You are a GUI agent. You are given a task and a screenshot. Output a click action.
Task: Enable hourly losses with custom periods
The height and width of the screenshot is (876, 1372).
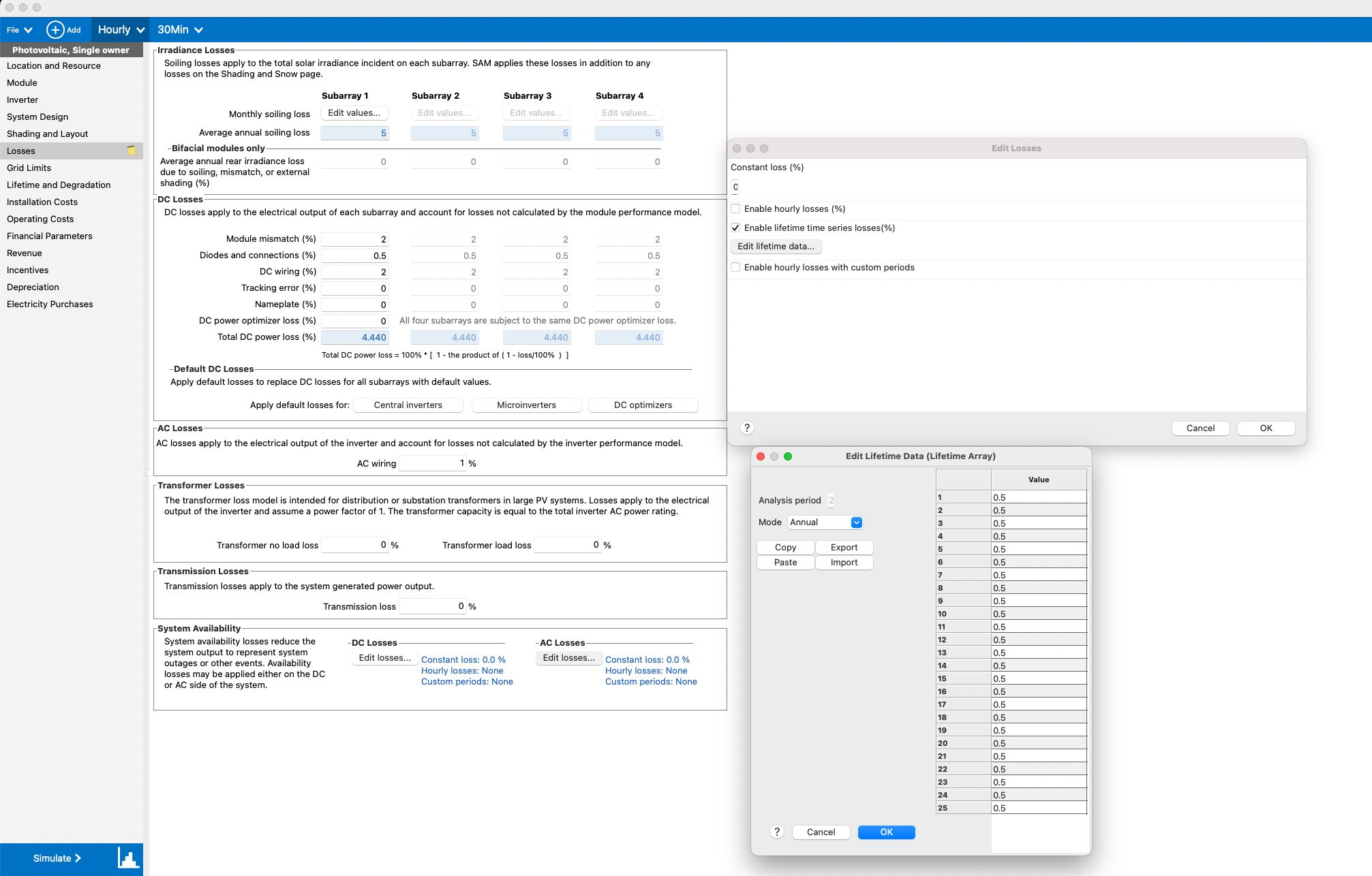735,268
